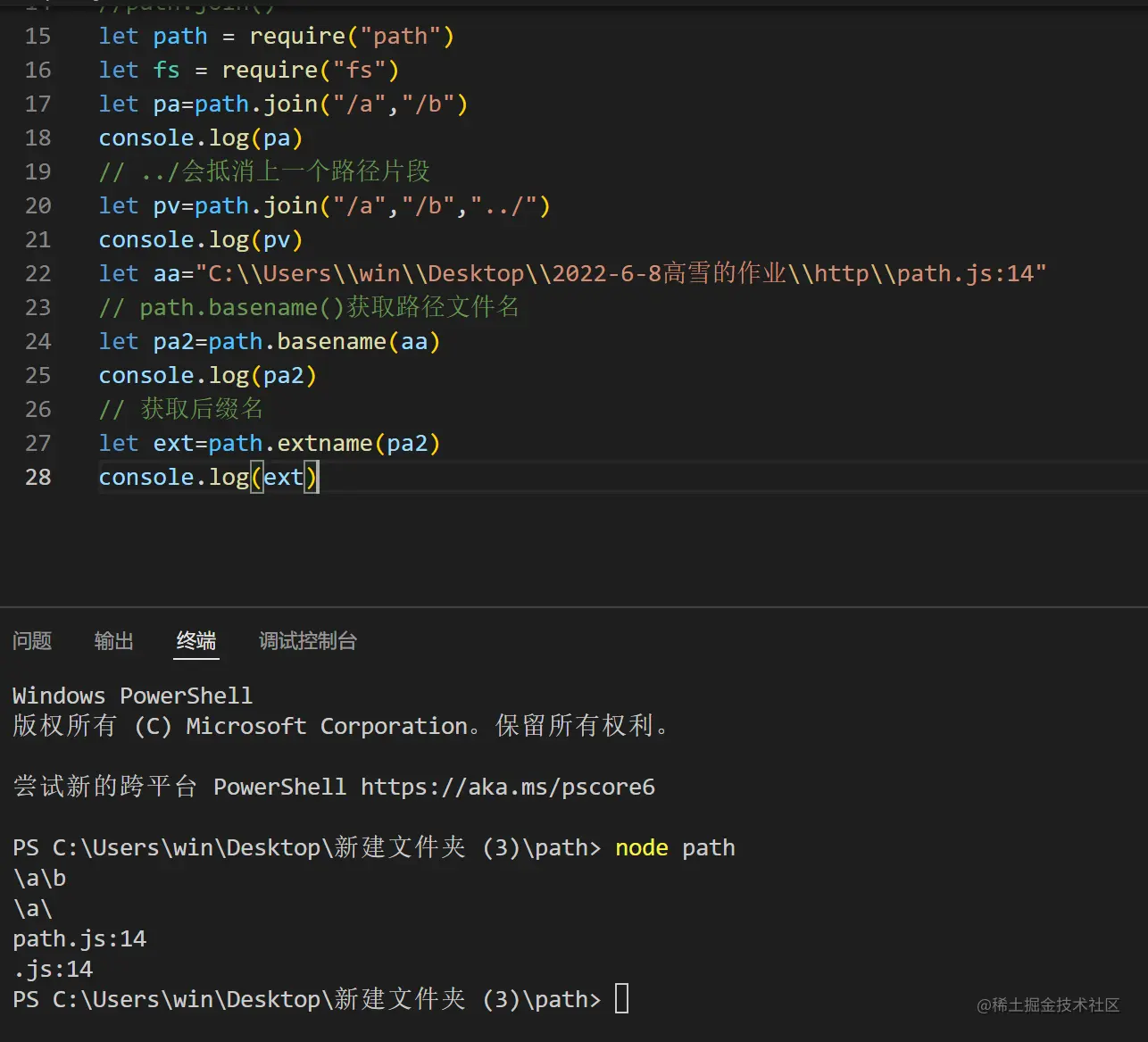The height and width of the screenshot is (1042, 1148).
Task: Click the comment about ../抵消路径片段
Action: (264, 171)
